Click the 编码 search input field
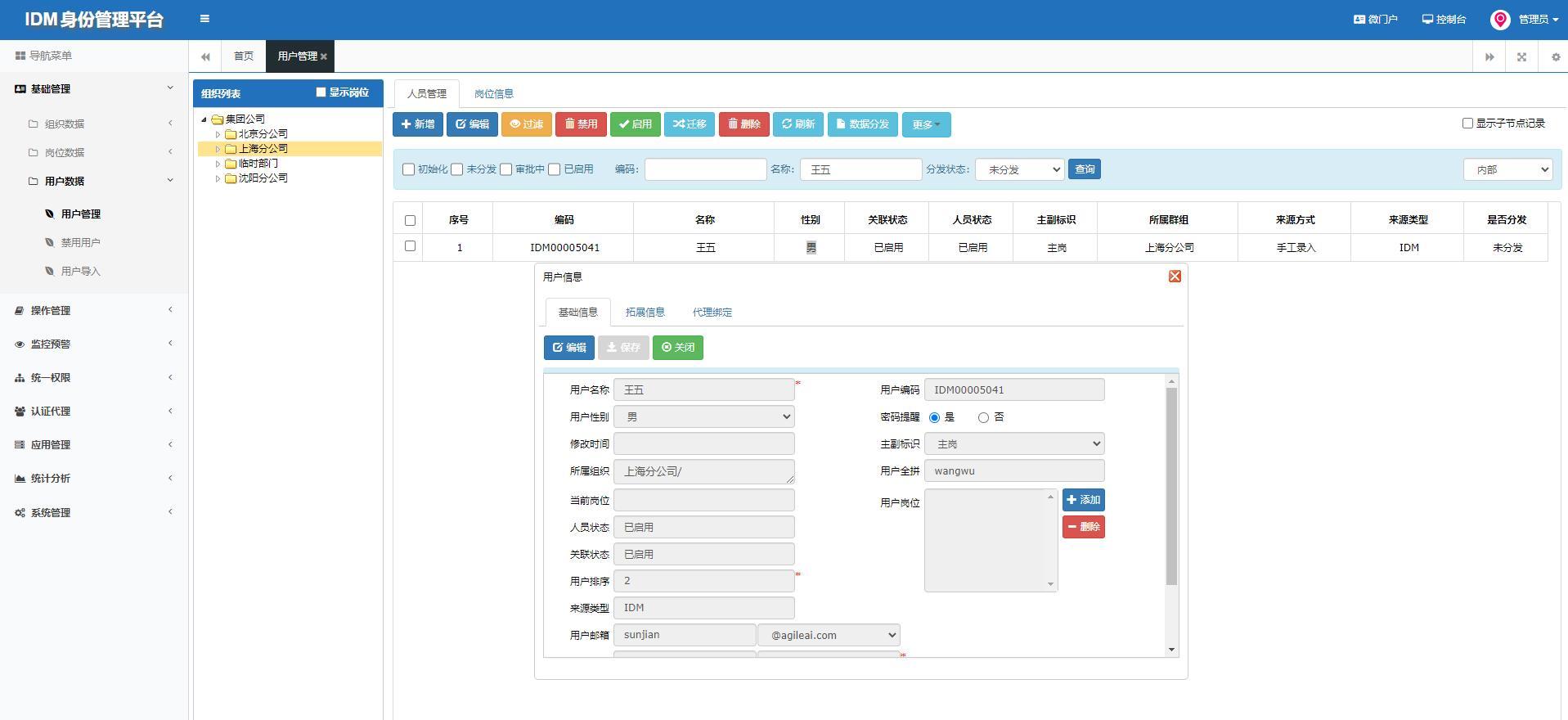The image size is (1568, 720). (x=706, y=169)
